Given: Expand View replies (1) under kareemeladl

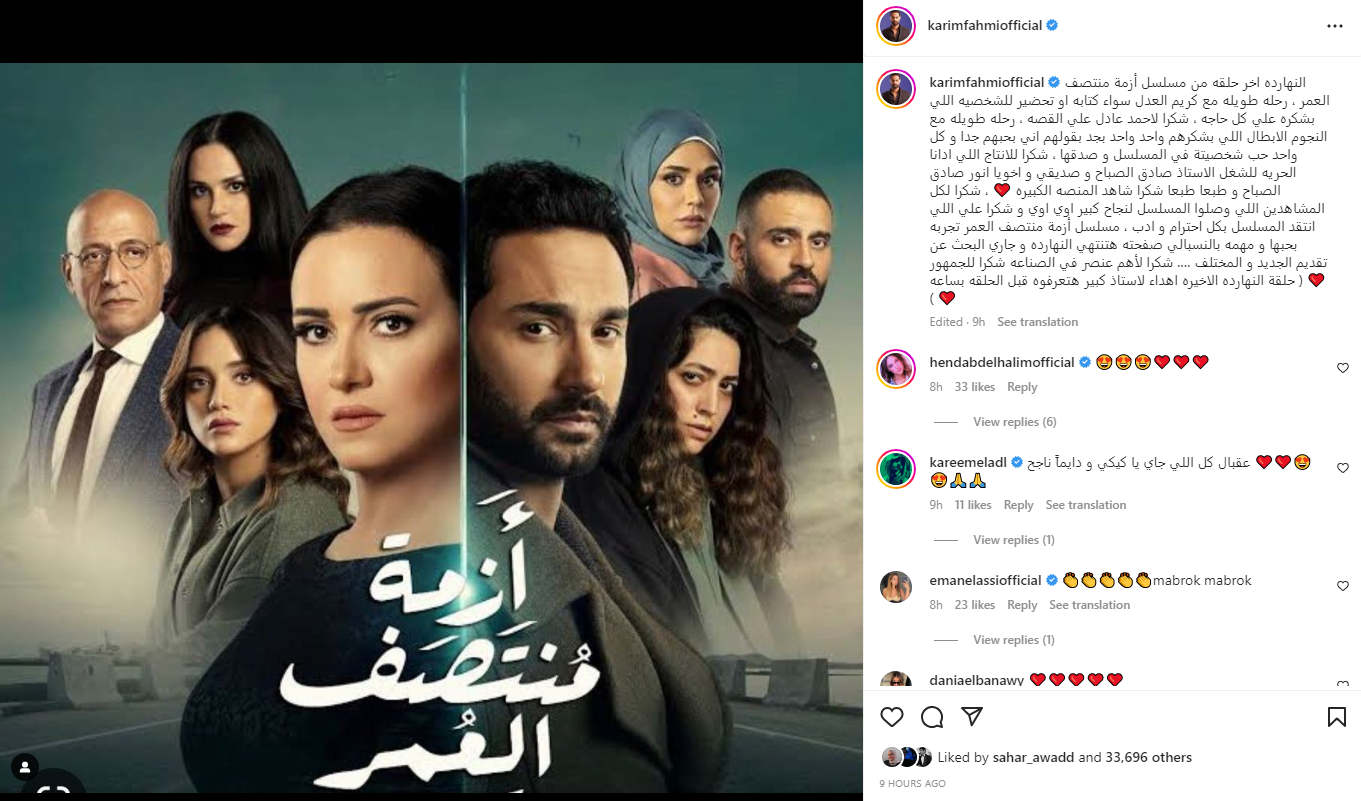Looking at the screenshot, I should click(x=1014, y=540).
